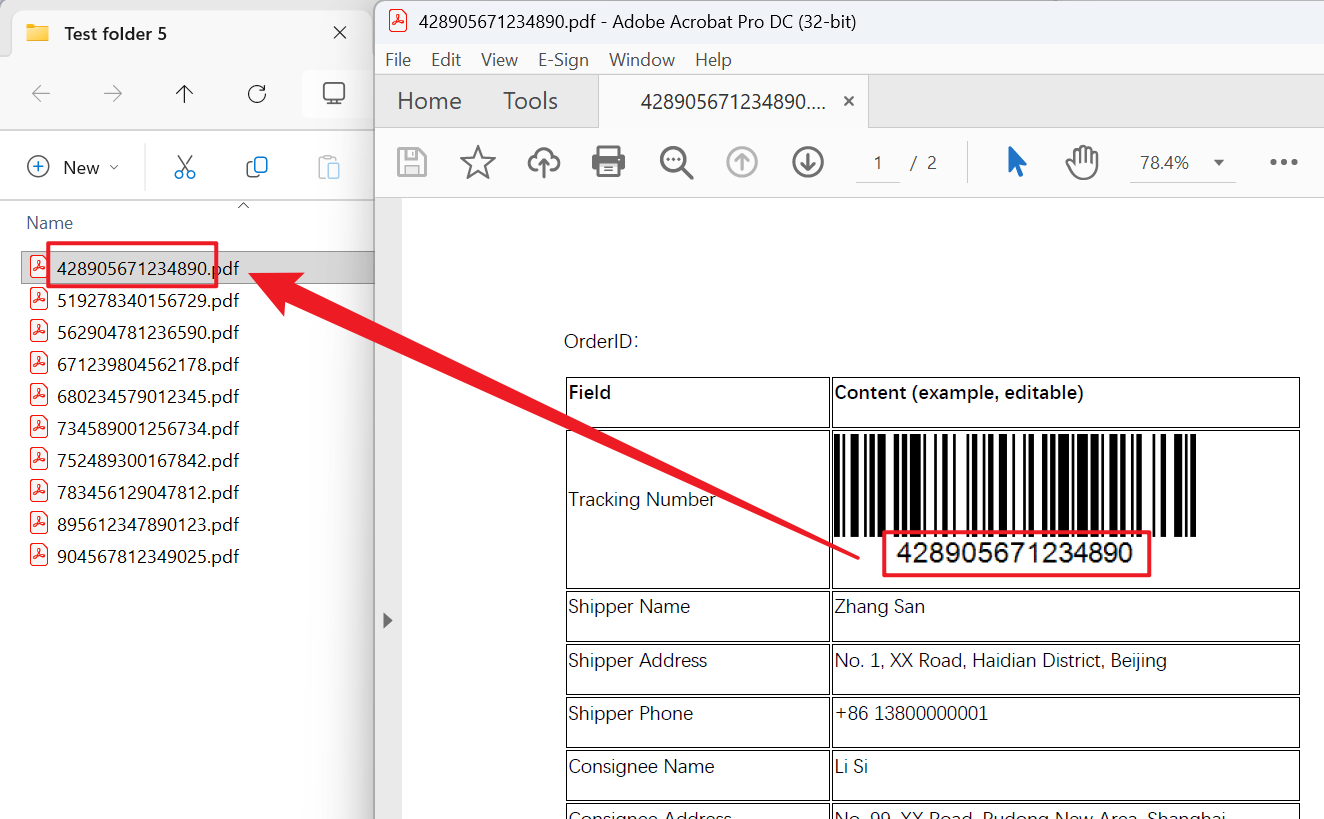
Task: Expand the left navigation pane arrow
Action: click(x=388, y=621)
